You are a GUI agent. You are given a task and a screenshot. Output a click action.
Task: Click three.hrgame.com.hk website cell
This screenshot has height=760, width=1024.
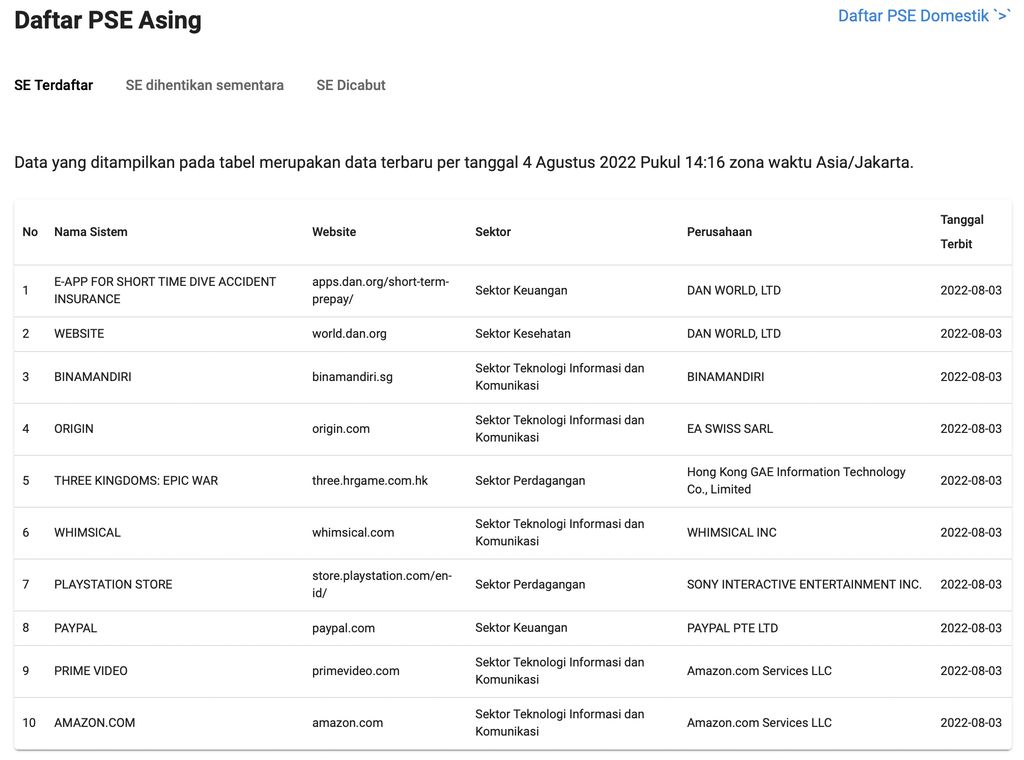tap(370, 481)
